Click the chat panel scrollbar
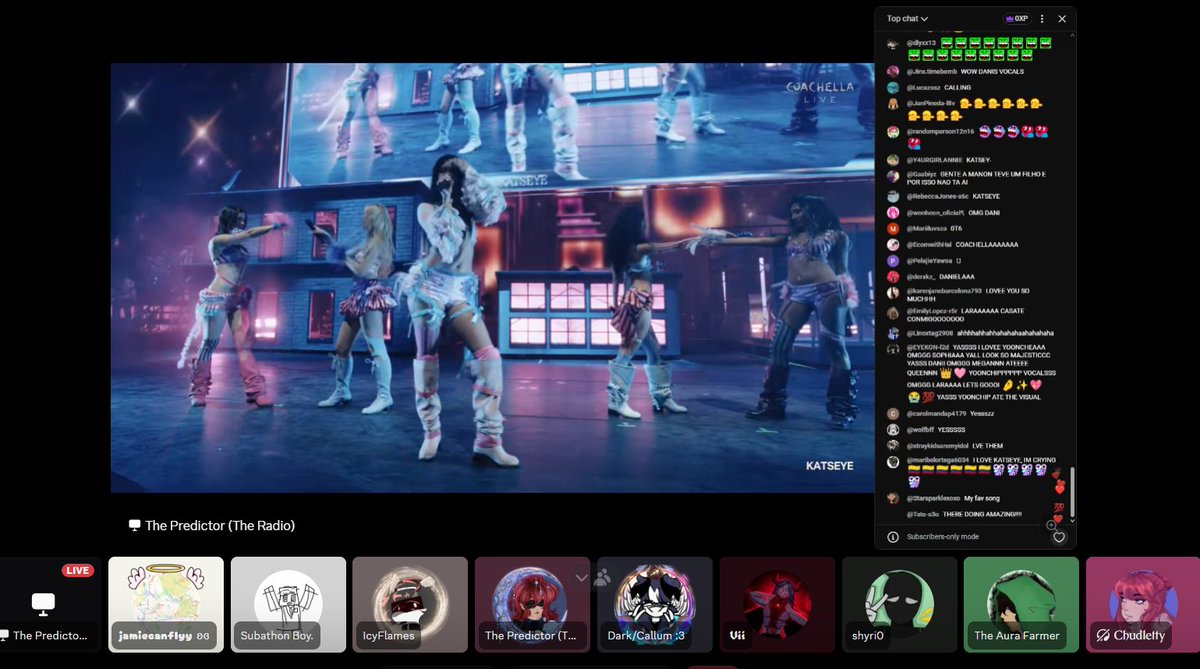The image size is (1200, 669). click(x=1071, y=490)
